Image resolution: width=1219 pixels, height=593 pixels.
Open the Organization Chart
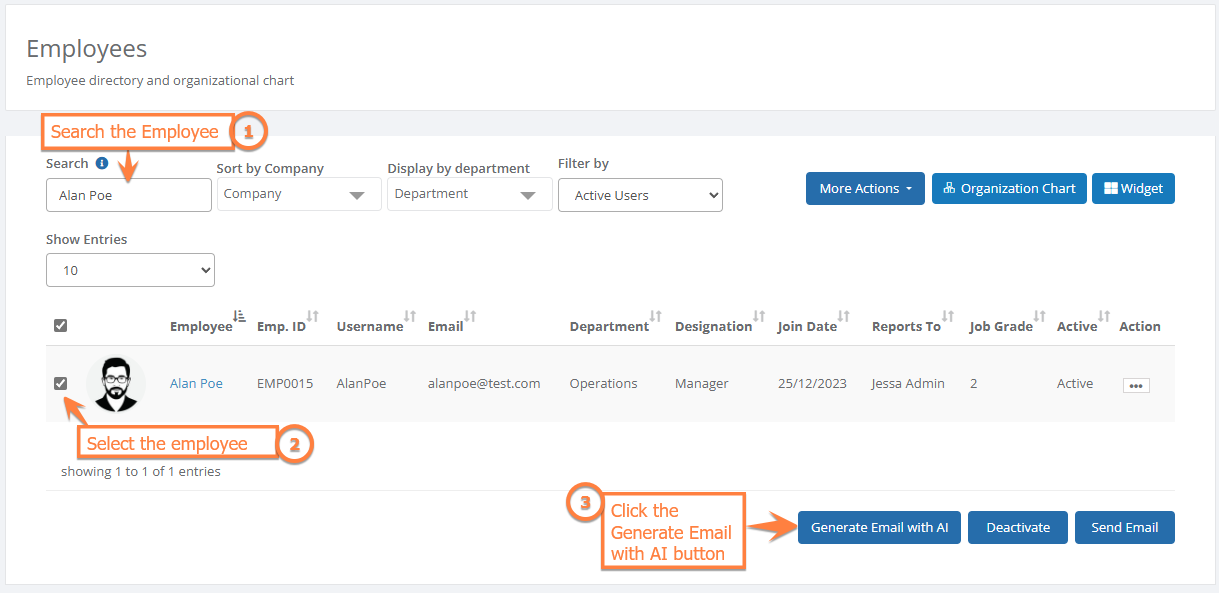coord(1009,188)
